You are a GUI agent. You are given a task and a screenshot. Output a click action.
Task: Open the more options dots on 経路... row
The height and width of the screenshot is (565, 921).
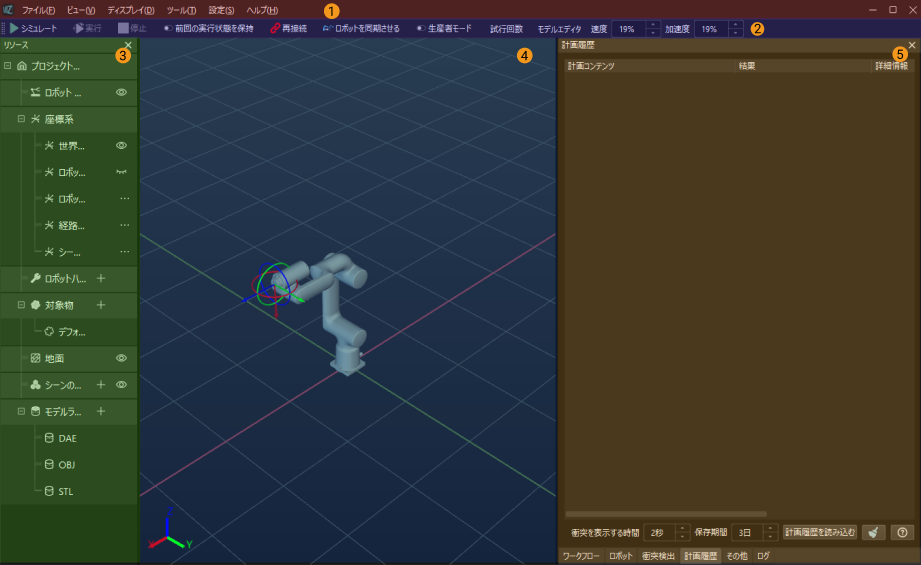(125, 225)
